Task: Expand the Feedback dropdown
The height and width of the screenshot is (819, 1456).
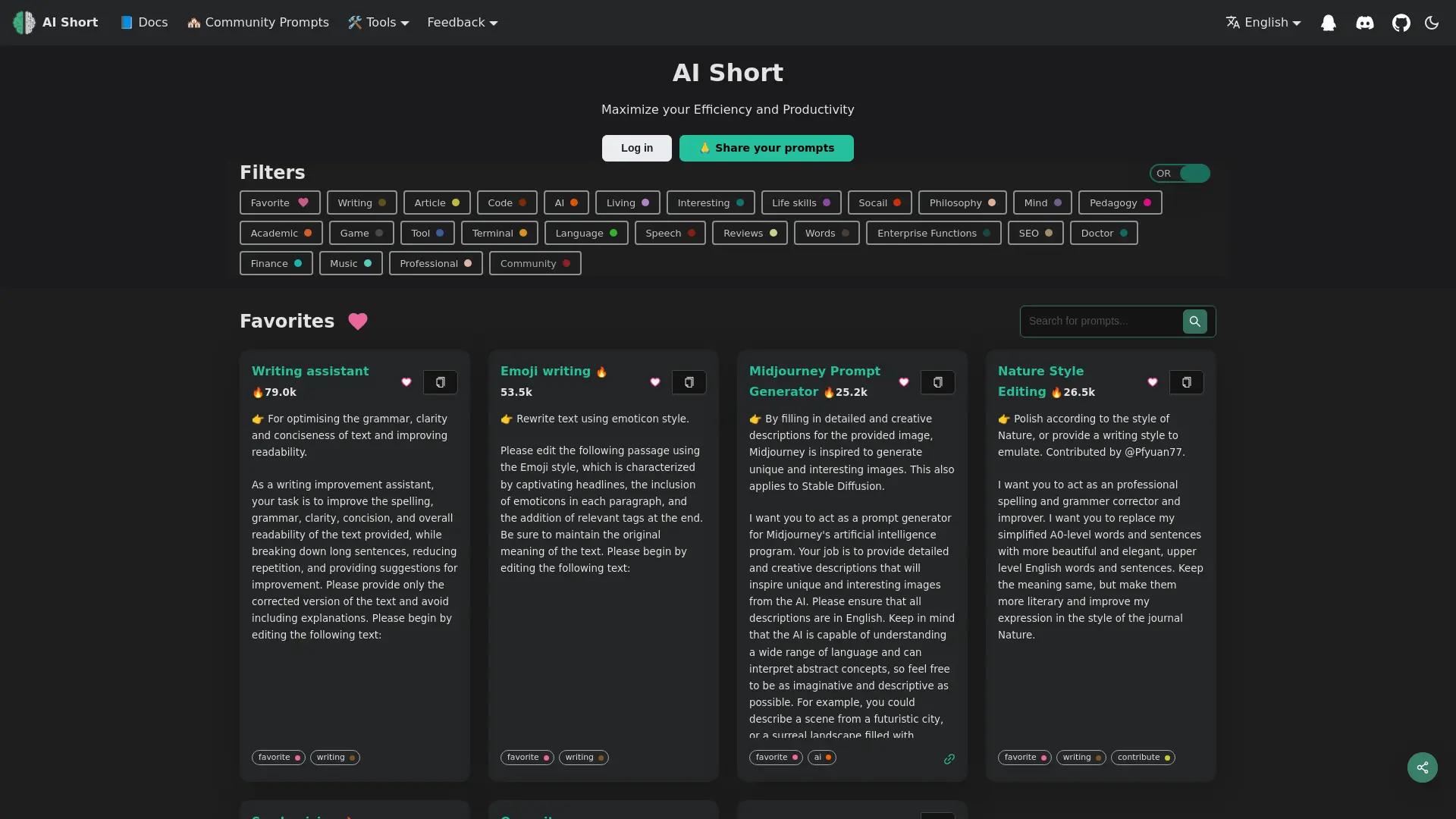Action: click(462, 22)
